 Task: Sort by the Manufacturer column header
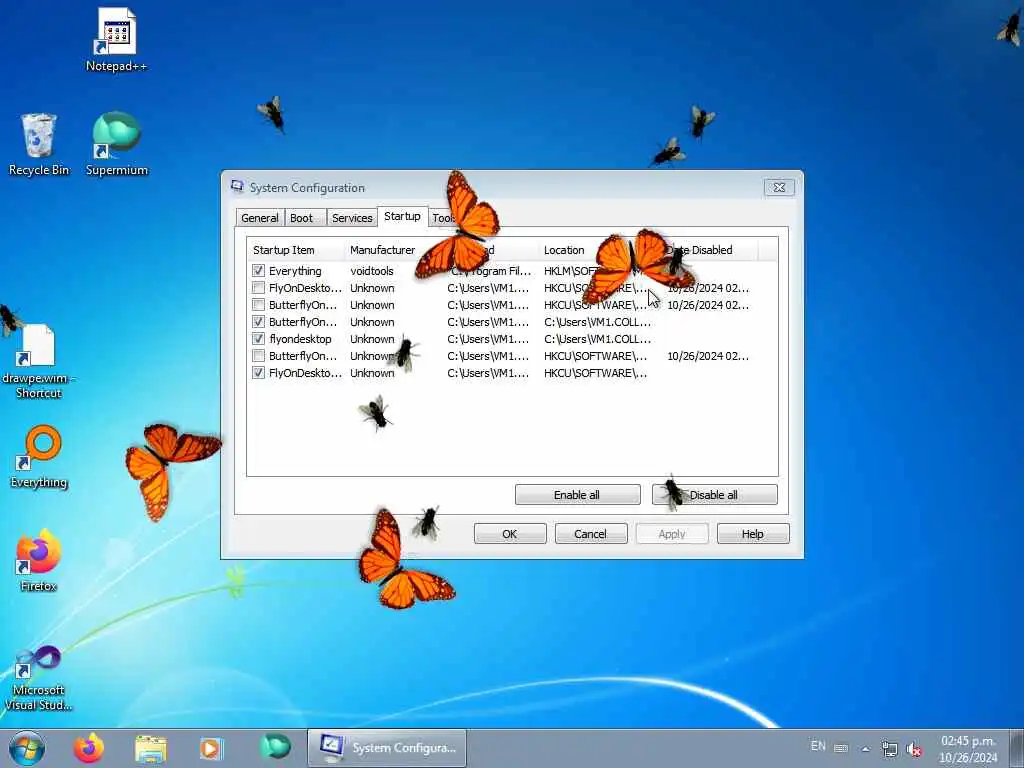pos(391,250)
